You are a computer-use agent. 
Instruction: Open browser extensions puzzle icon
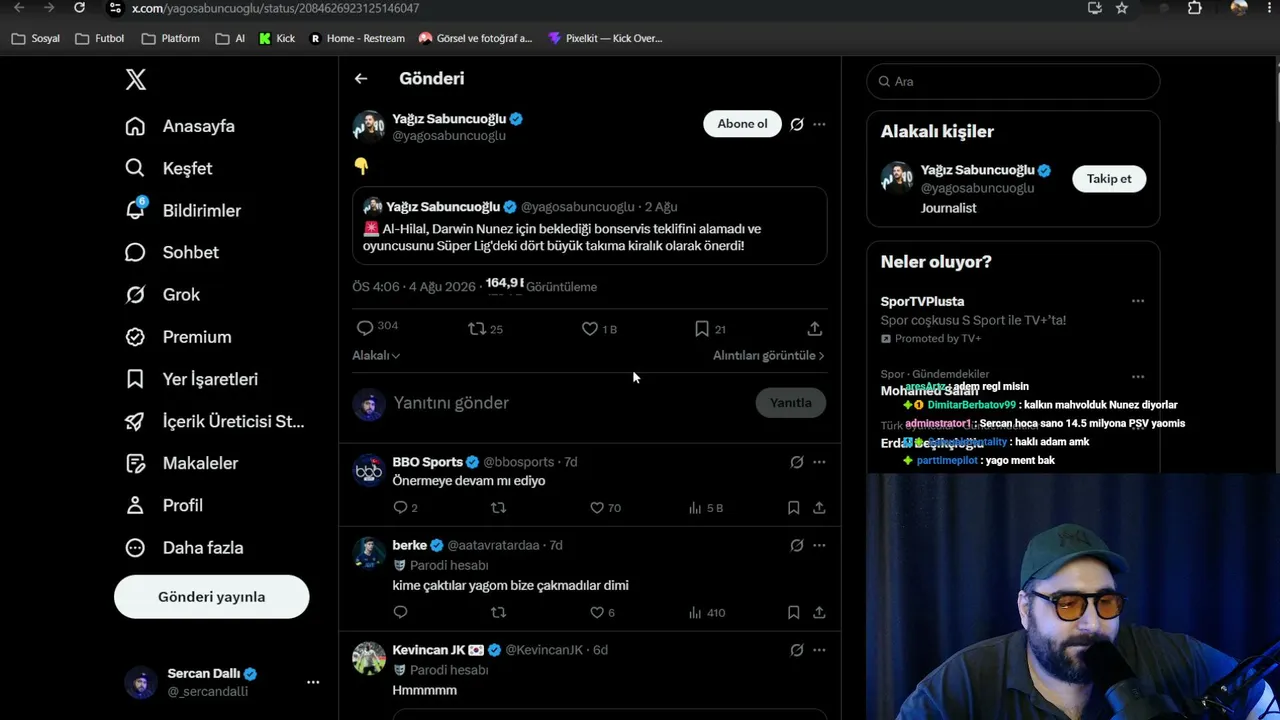1195,8
